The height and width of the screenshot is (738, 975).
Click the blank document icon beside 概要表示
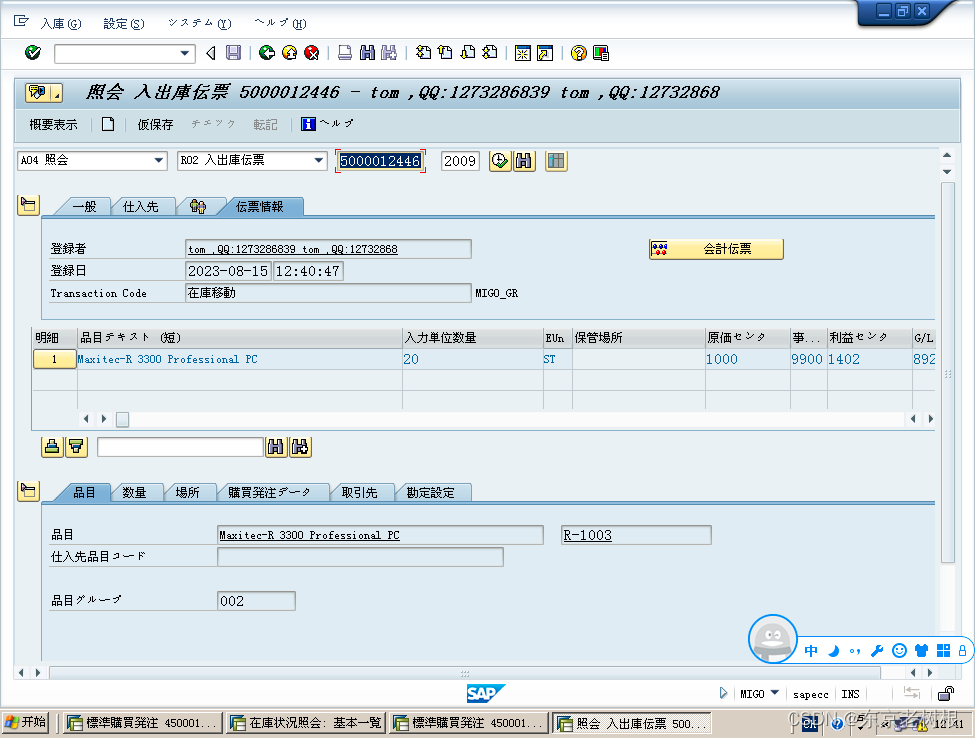(108, 124)
